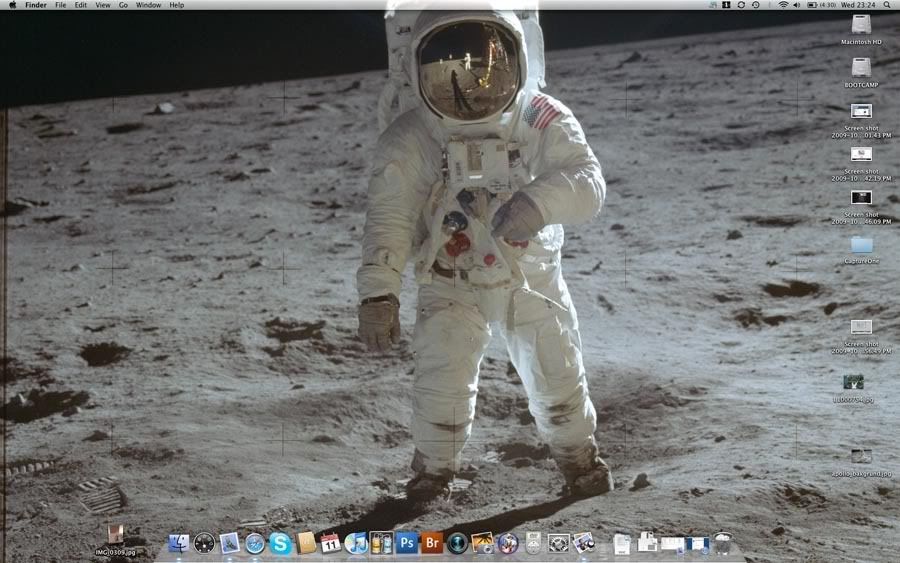
Task: Open Skype from the Dock
Action: pyautogui.click(x=280, y=543)
